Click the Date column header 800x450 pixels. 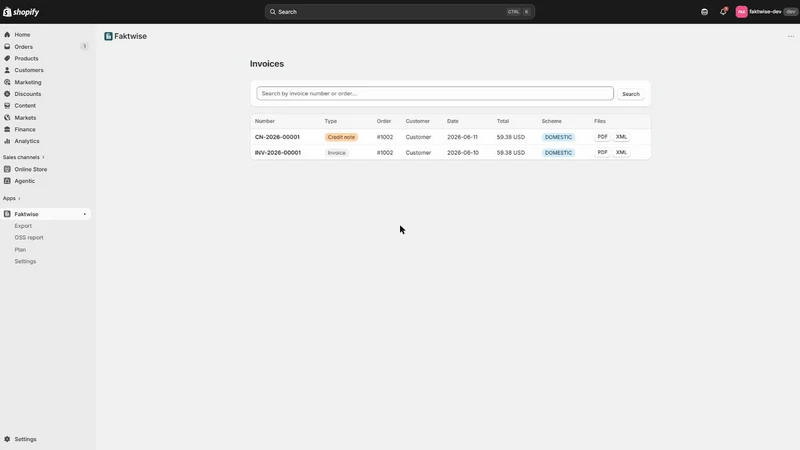pyautogui.click(x=453, y=121)
